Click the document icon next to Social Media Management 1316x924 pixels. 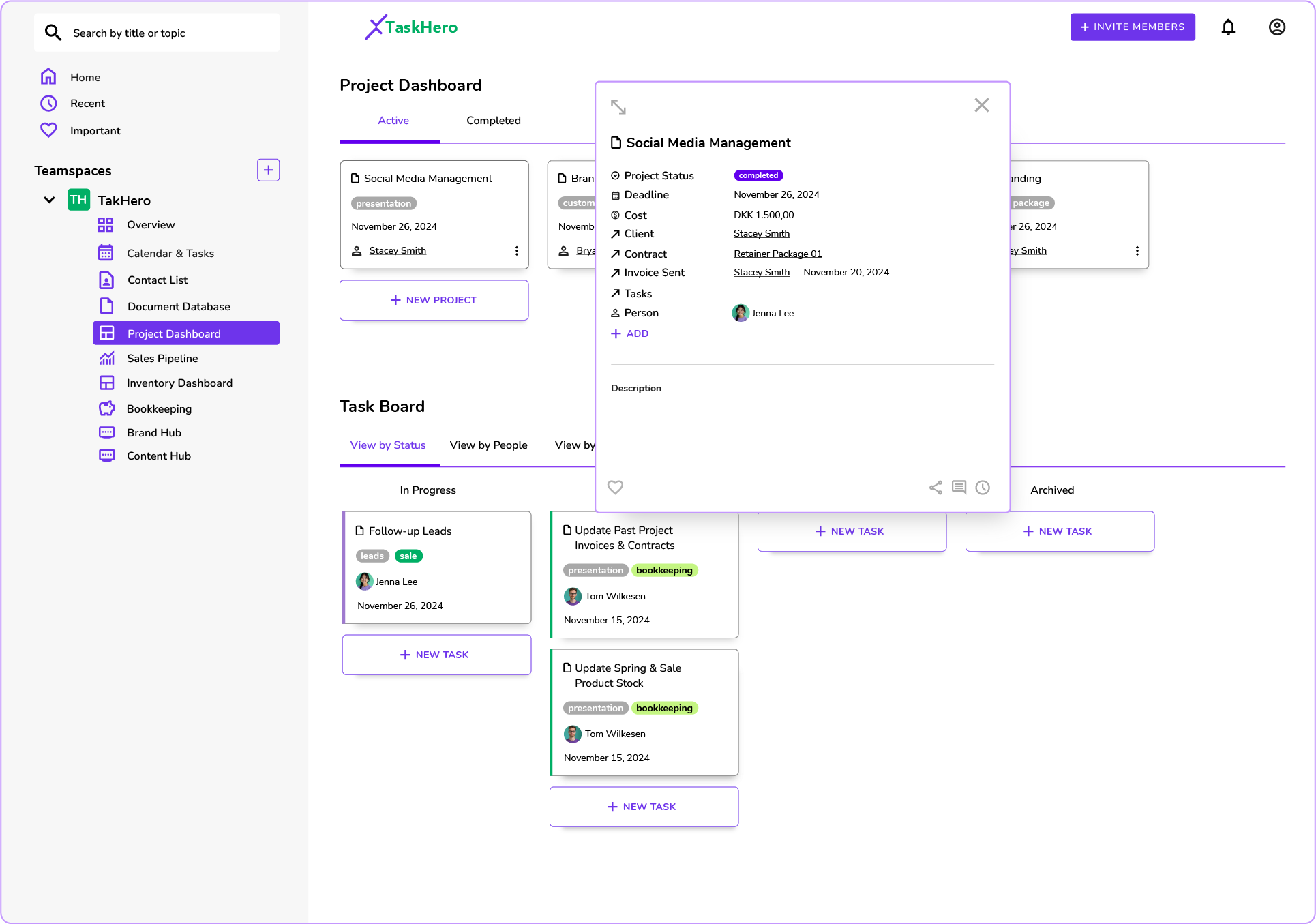click(616, 142)
